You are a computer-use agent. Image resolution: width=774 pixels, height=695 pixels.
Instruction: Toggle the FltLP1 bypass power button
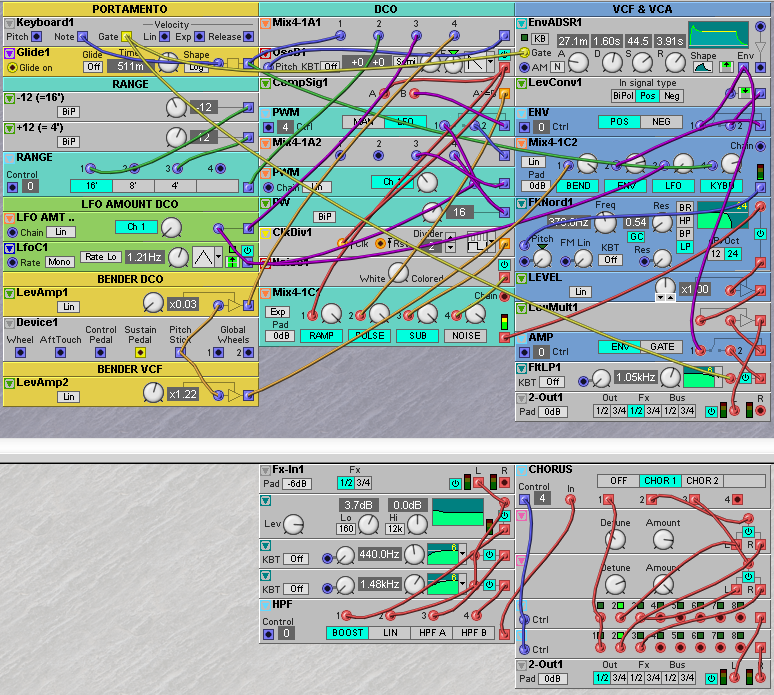pos(747,377)
